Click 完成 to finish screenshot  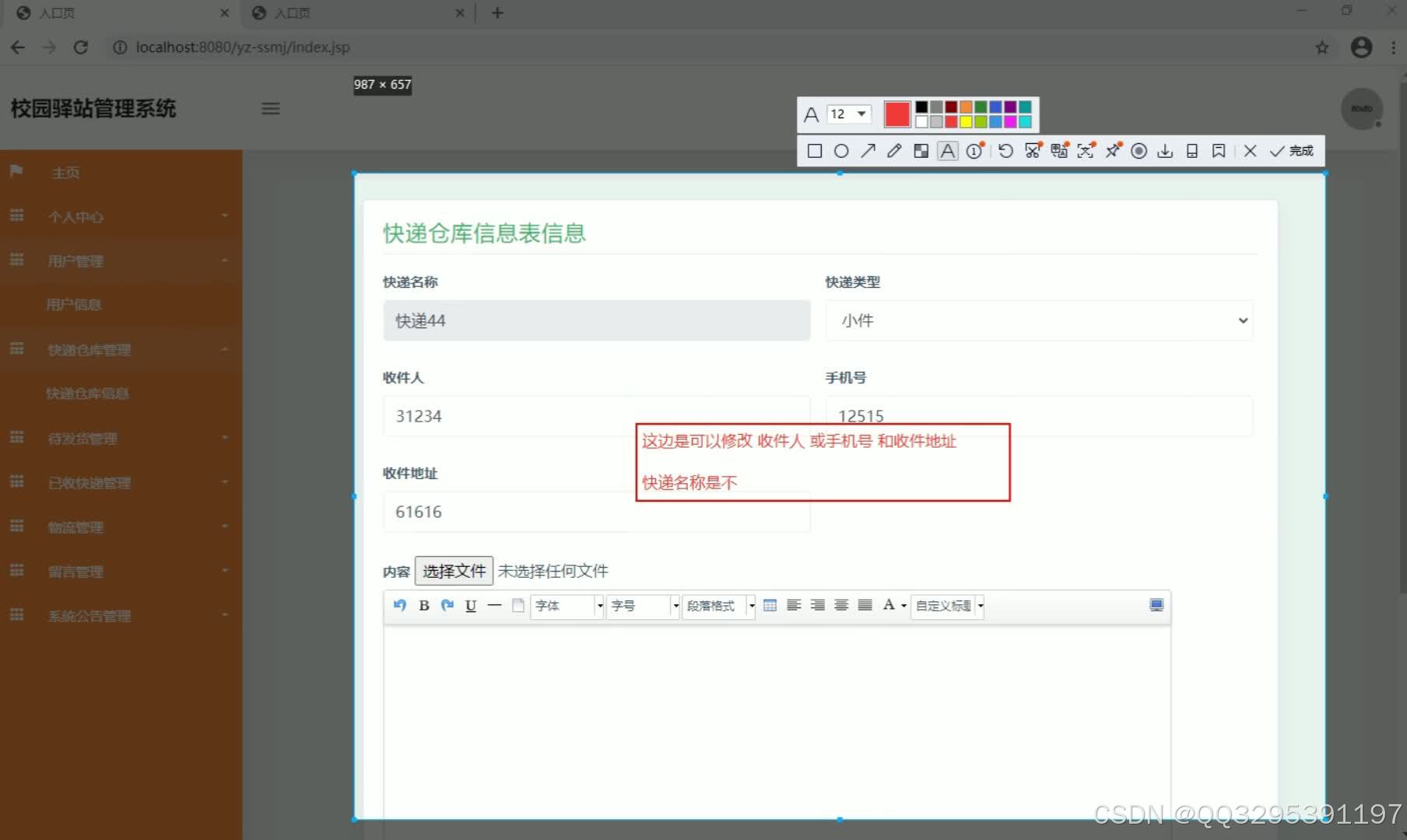(x=1292, y=151)
